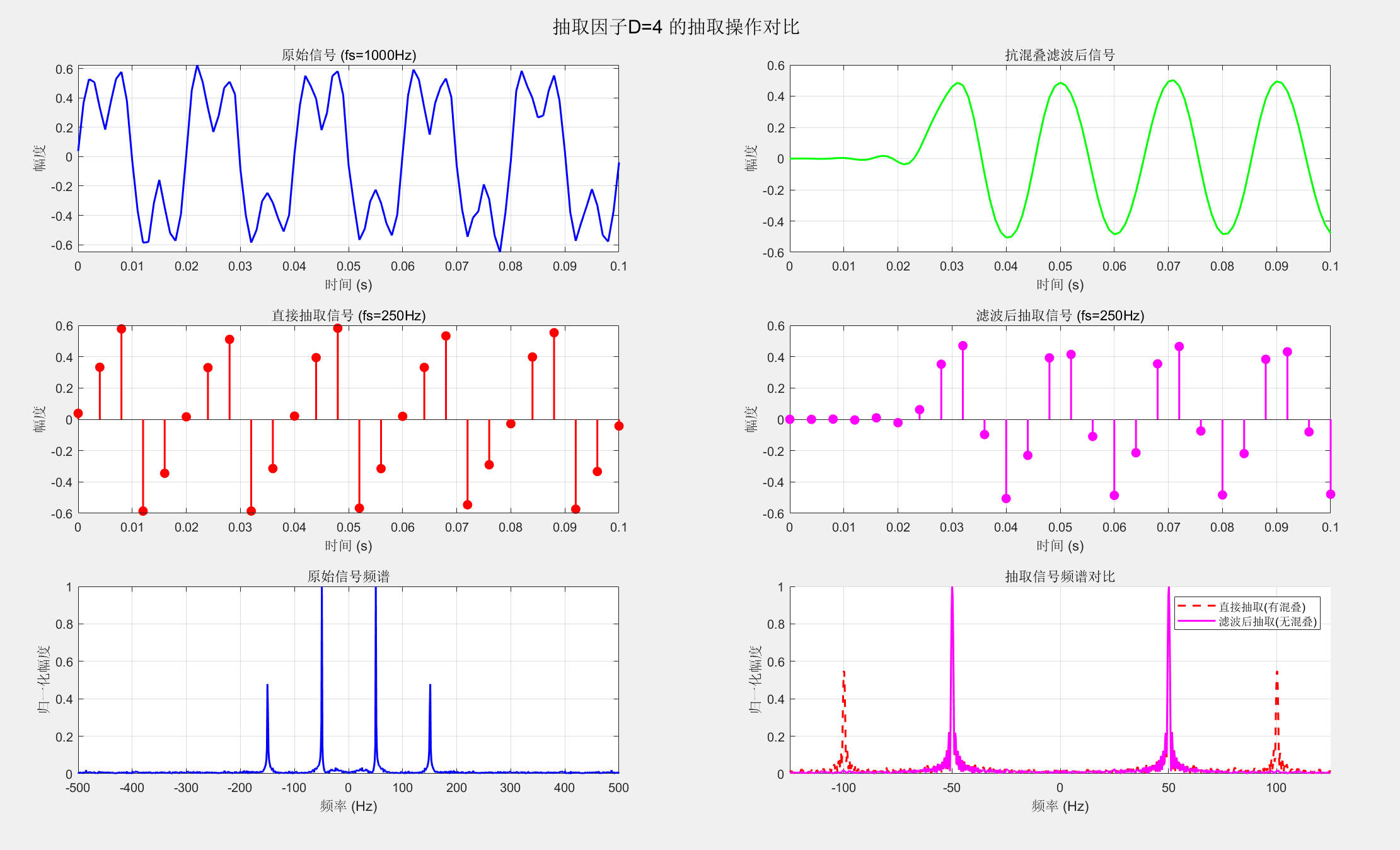Select the '原始信号 (fs=1000Hz)' subplot title
The height and width of the screenshot is (850, 1400).
coord(348,55)
